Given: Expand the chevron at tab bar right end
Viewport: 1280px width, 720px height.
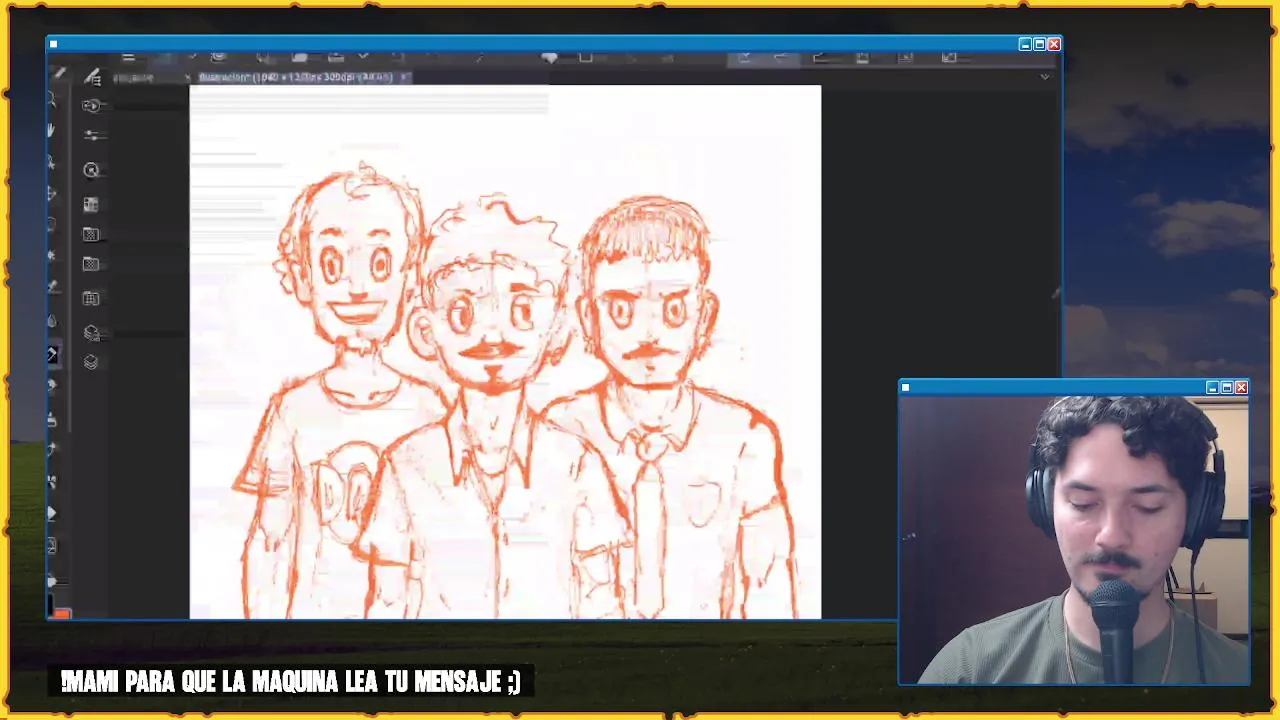Looking at the screenshot, I should tap(1045, 77).
